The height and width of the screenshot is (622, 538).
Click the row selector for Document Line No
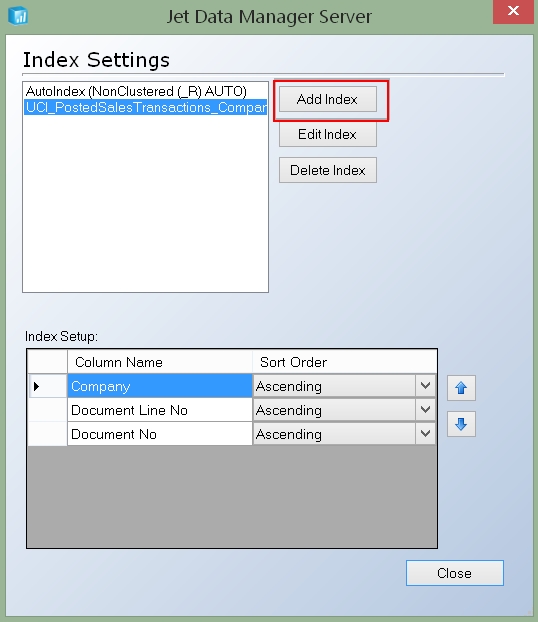point(47,410)
